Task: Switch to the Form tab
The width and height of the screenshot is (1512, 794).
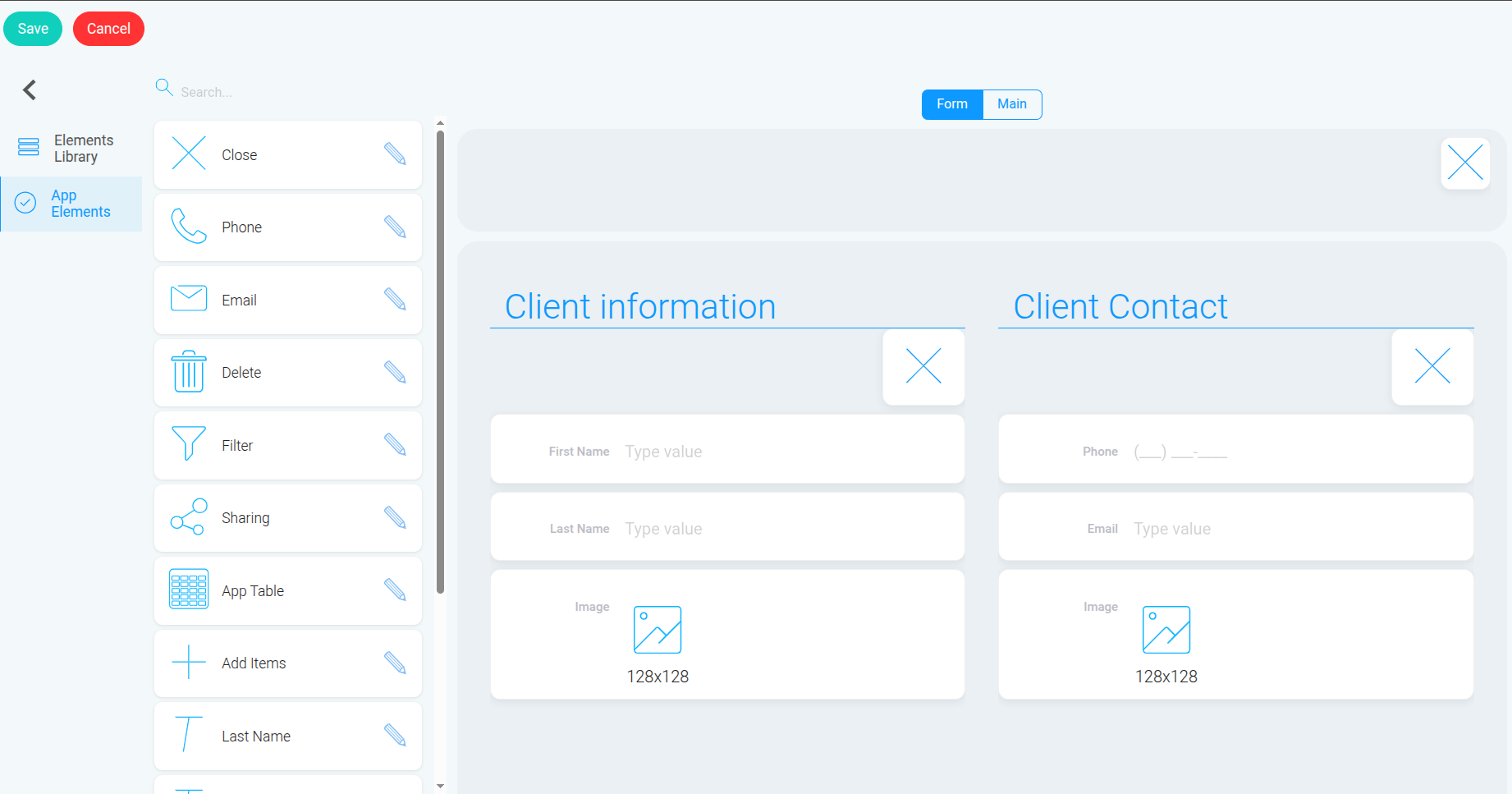Action: tap(952, 104)
